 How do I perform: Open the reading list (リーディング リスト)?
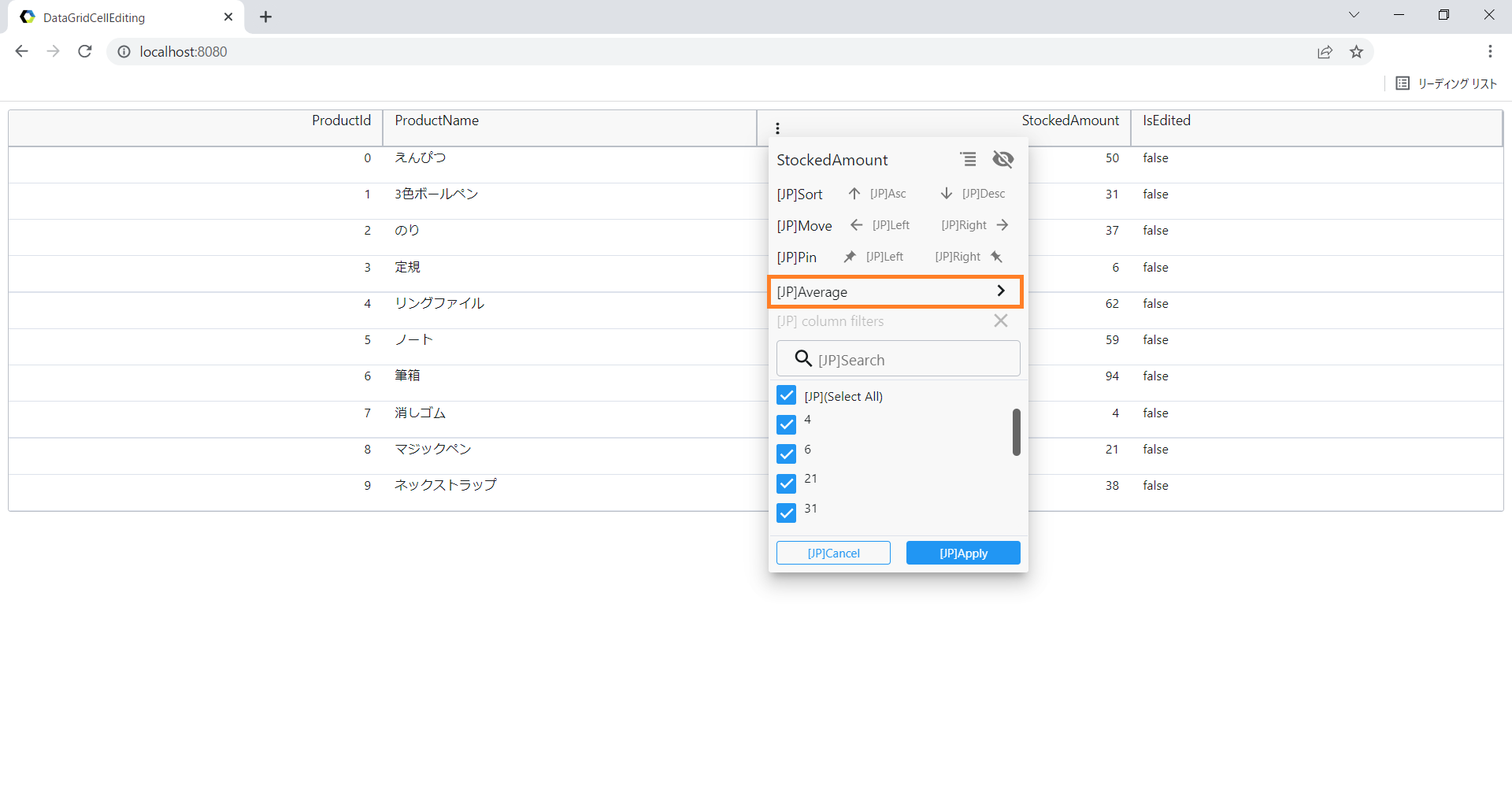click(x=1446, y=83)
